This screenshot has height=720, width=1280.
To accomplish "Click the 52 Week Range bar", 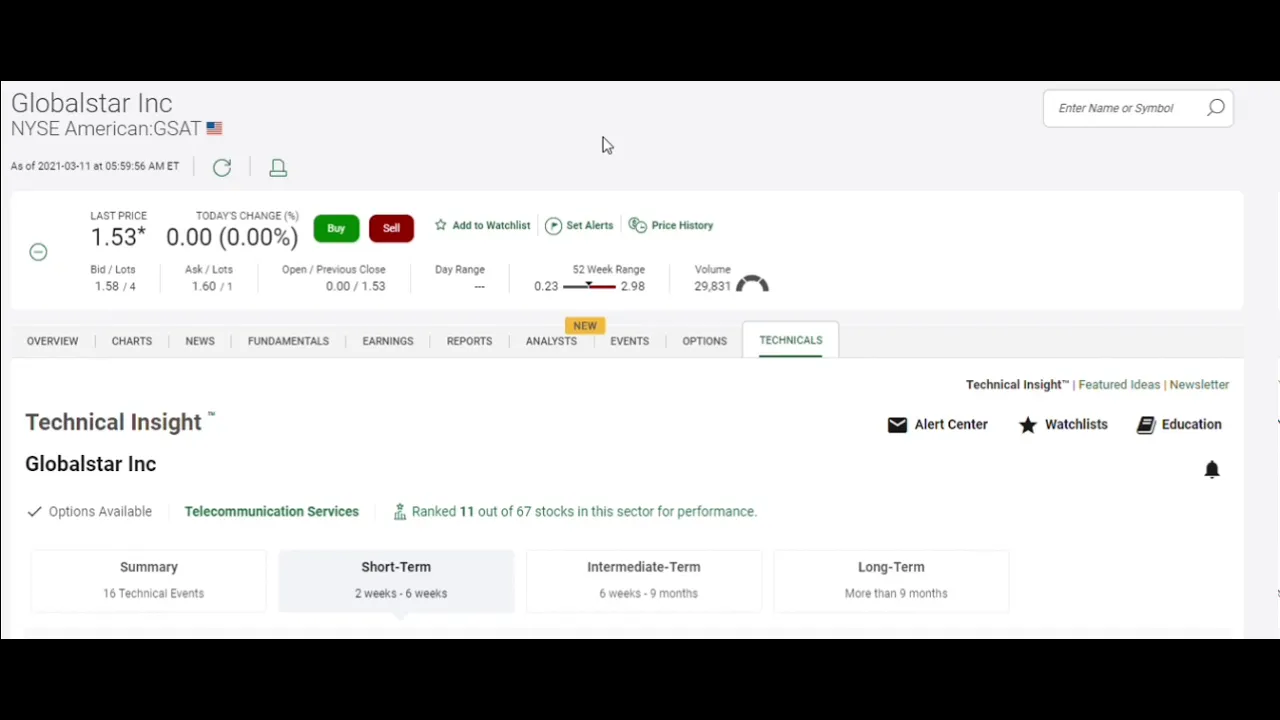I will [x=589, y=286].
